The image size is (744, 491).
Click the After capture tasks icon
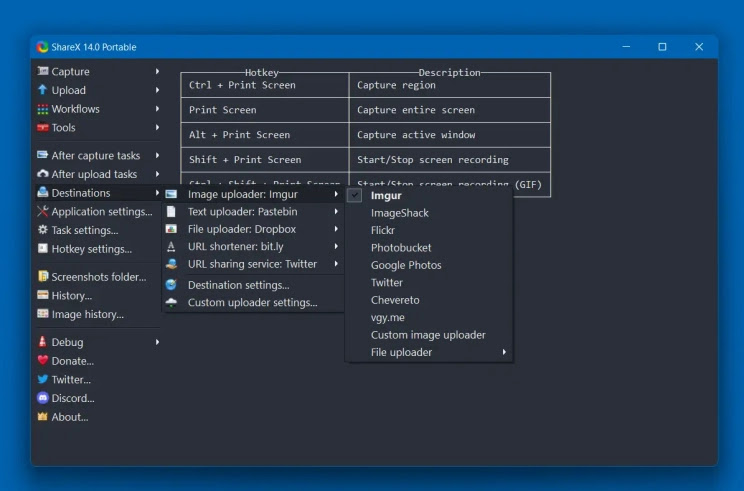[43, 155]
